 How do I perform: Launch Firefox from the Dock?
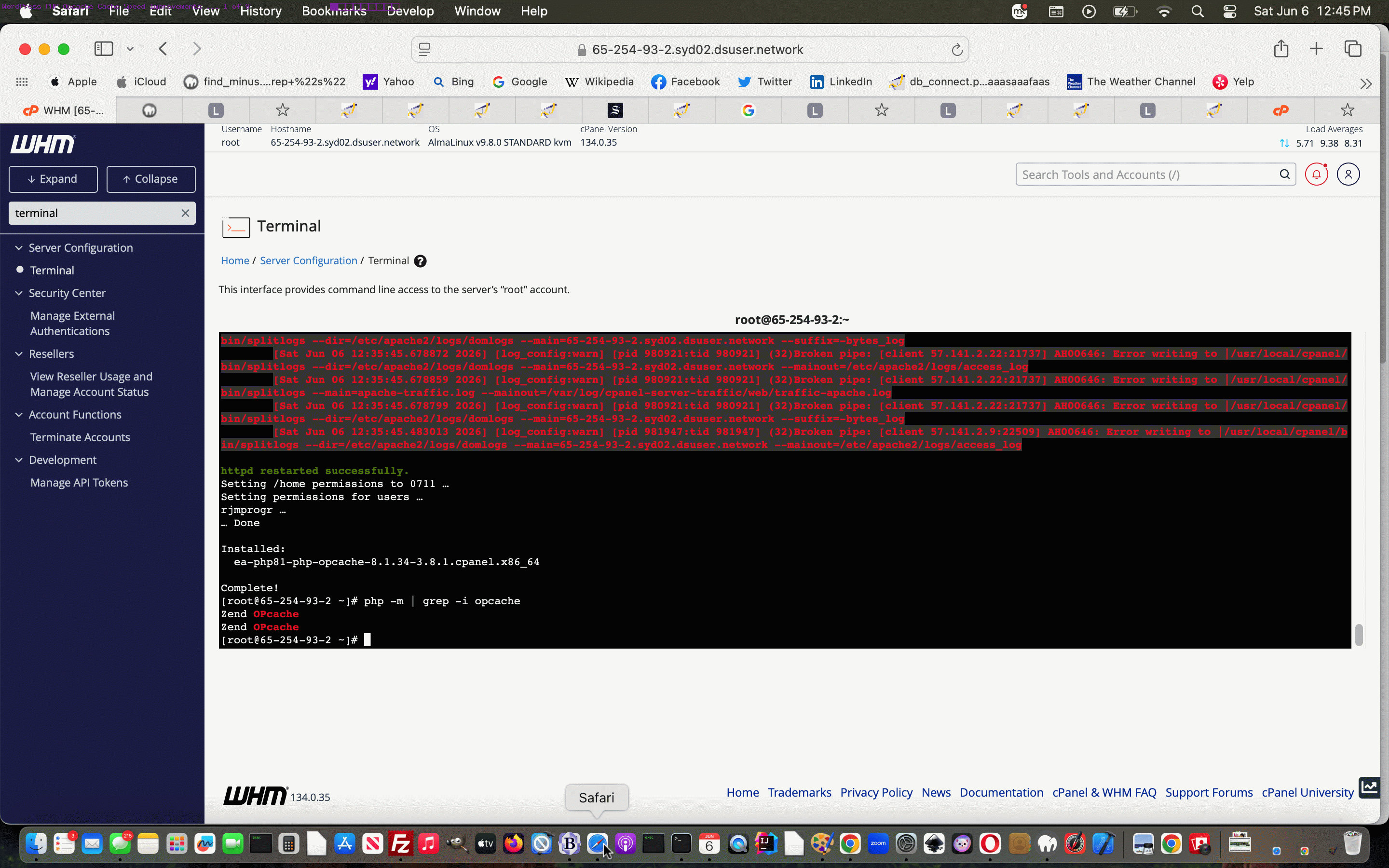[514, 843]
